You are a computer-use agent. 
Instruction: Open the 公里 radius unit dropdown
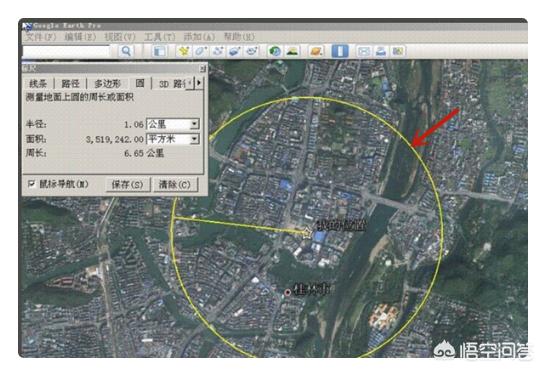point(173,124)
